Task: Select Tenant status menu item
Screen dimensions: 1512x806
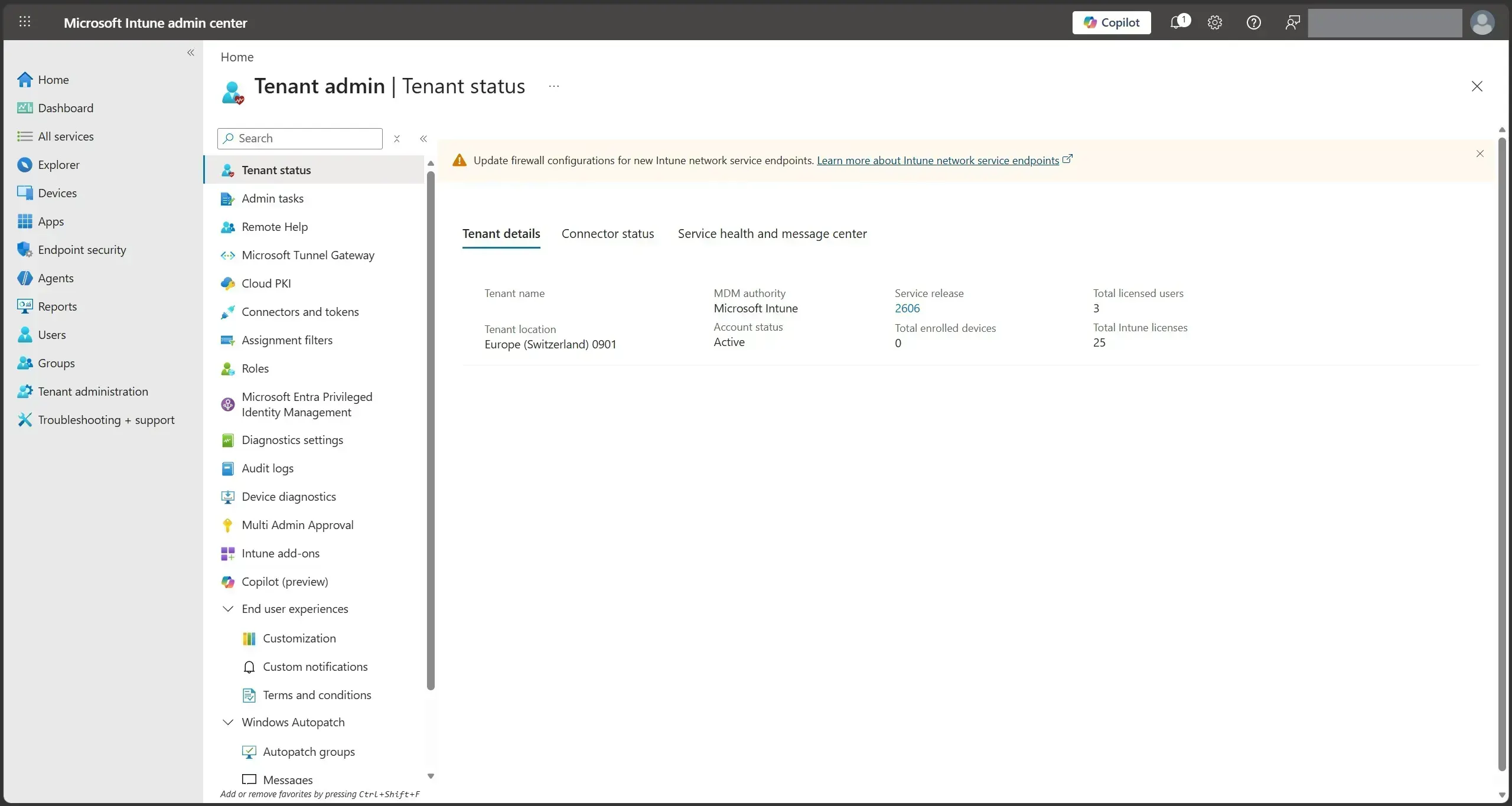Action: click(x=314, y=170)
